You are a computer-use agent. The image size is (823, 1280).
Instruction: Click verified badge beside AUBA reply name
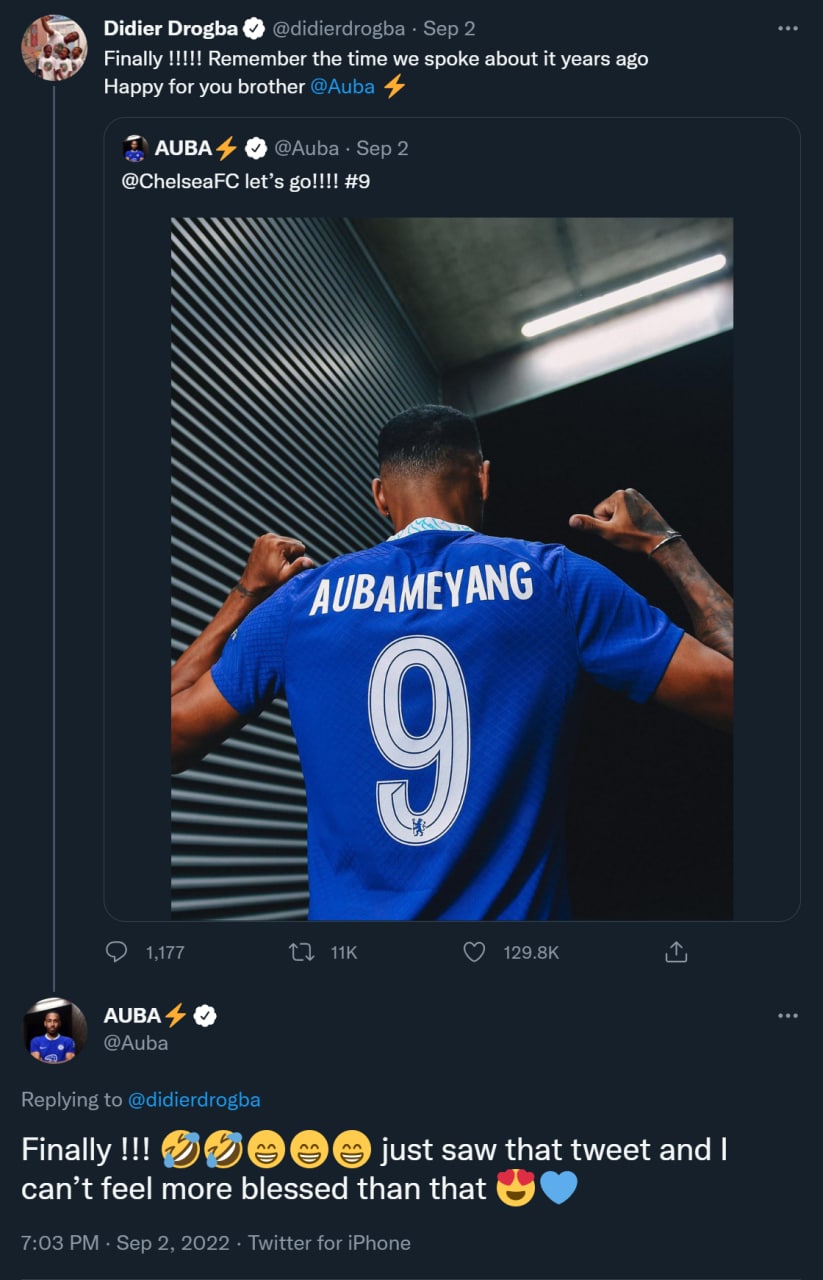coord(205,1016)
